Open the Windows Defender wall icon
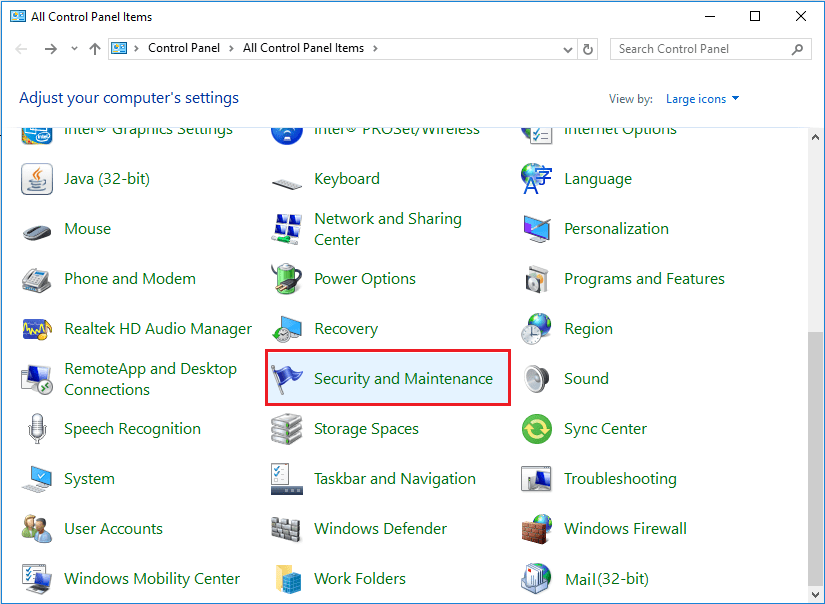 286,529
